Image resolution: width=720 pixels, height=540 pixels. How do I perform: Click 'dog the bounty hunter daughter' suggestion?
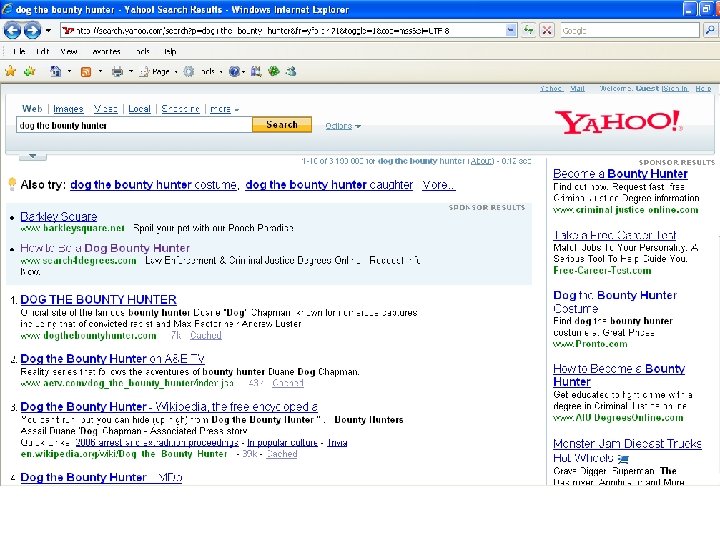329,185
